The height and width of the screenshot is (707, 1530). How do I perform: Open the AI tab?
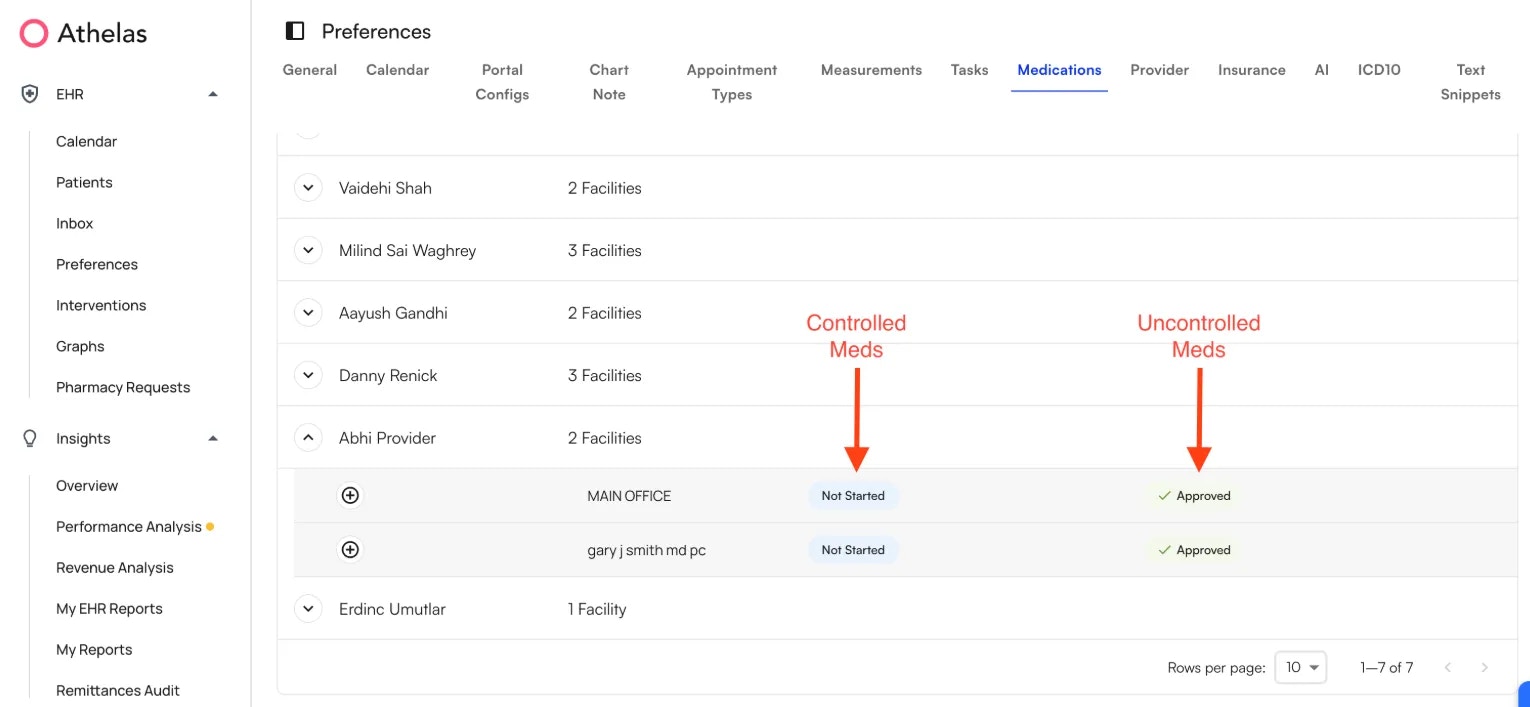coord(1321,70)
